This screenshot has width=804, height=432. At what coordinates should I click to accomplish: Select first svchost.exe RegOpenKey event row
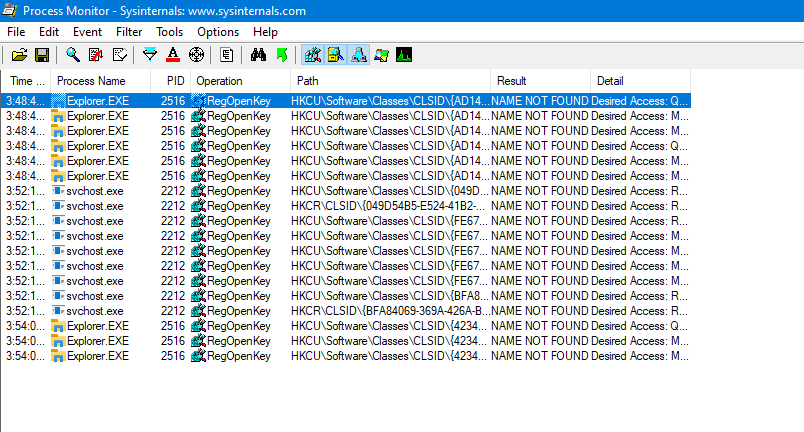click(300, 191)
